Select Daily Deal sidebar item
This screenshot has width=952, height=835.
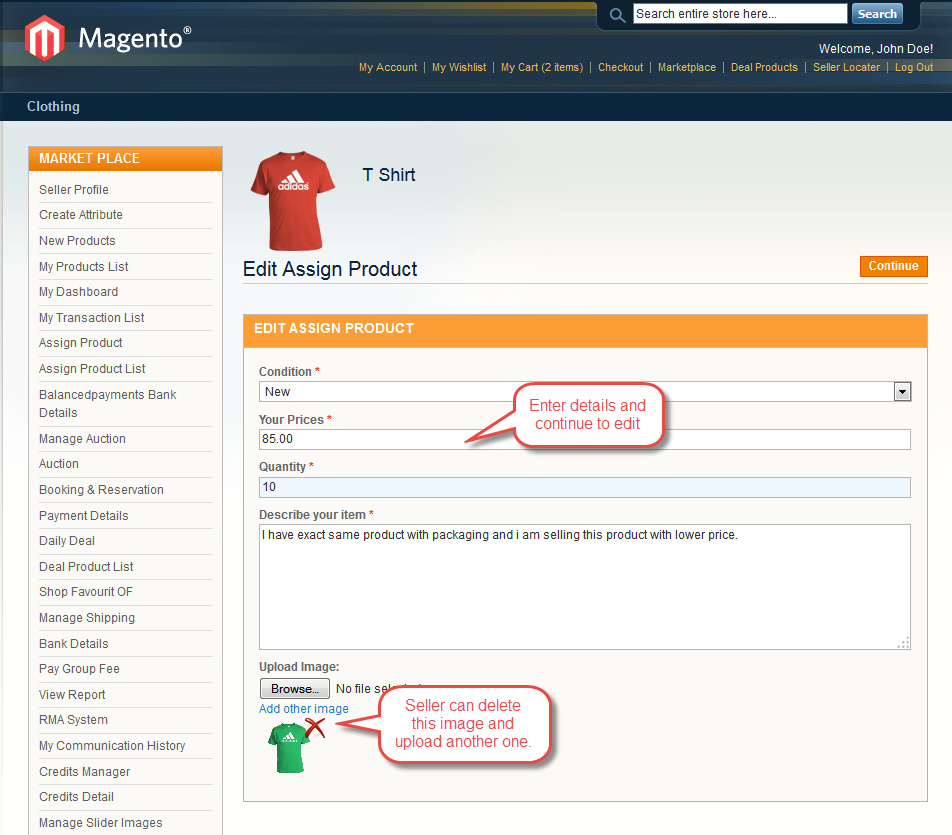click(x=67, y=541)
